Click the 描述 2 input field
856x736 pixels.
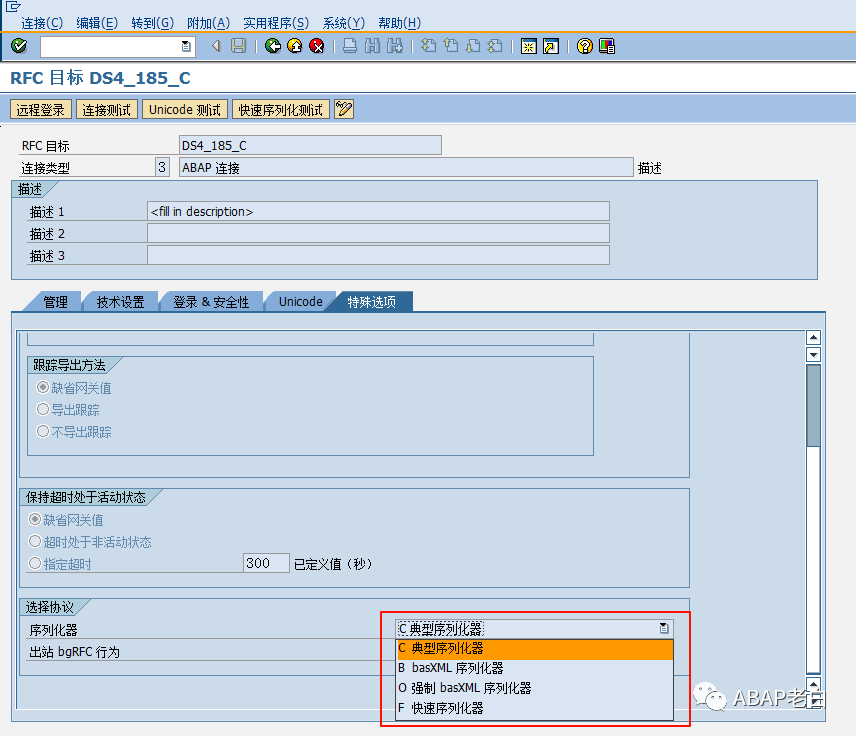tap(378, 233)
